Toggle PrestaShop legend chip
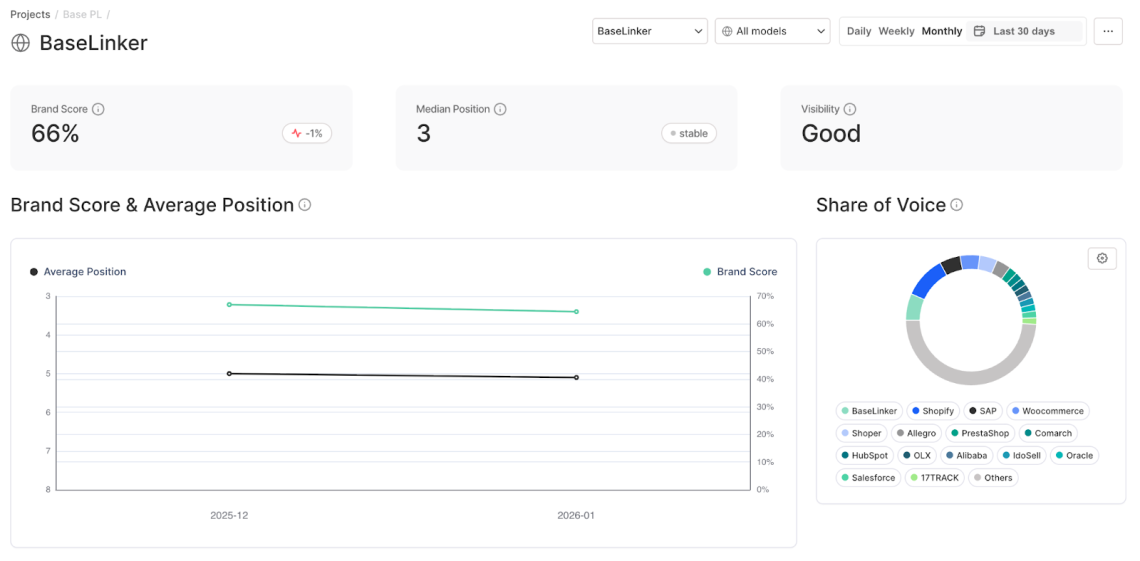Viewport: 1140px width, 561px height. point(981,433)
